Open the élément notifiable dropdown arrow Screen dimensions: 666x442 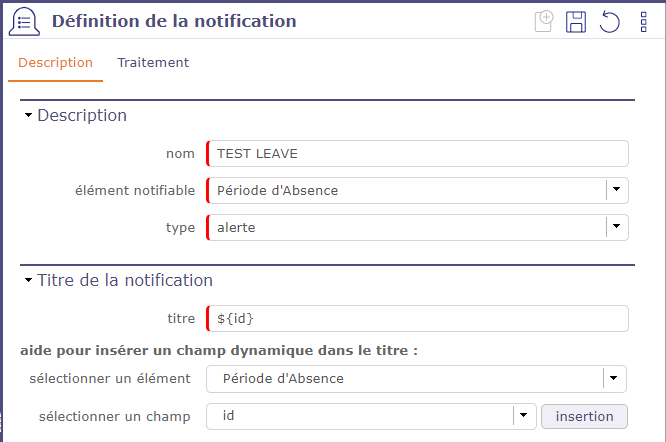[617, 190]
